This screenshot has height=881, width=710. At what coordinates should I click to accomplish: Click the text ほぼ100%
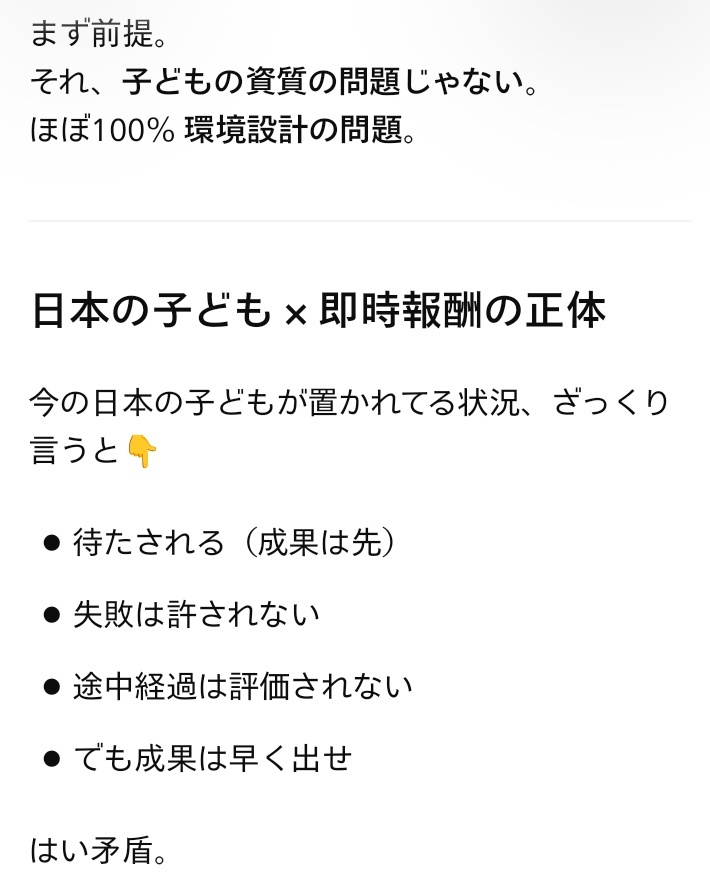coord(104,130)
